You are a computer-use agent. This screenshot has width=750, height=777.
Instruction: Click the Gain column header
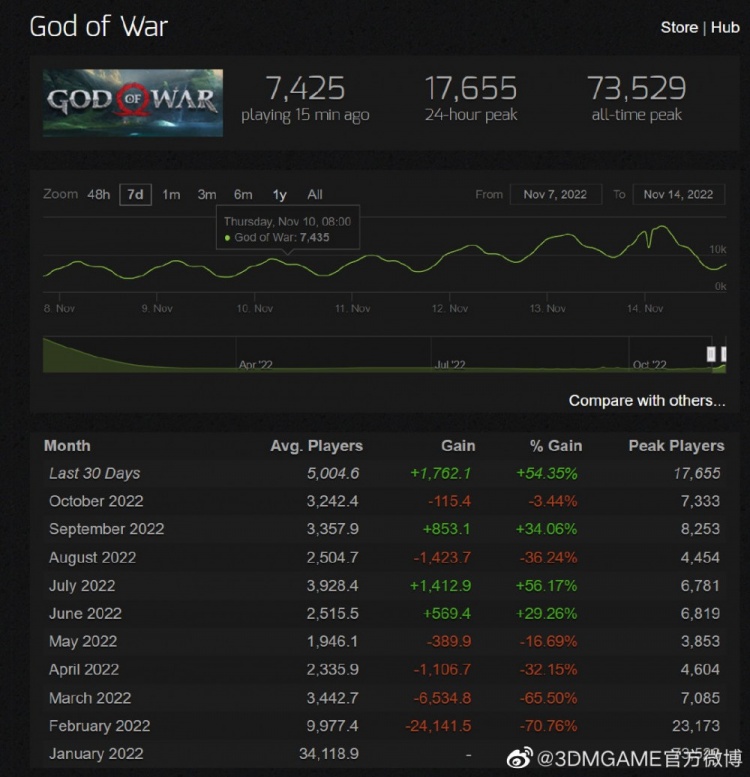[x=458, y=445]
